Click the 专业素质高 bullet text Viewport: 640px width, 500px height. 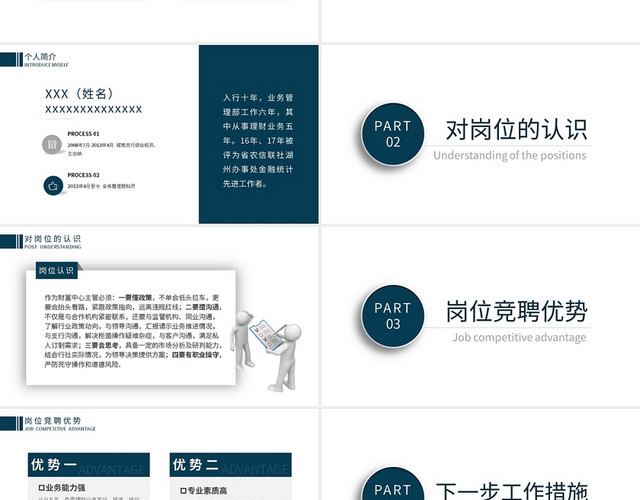pos(204,491)
